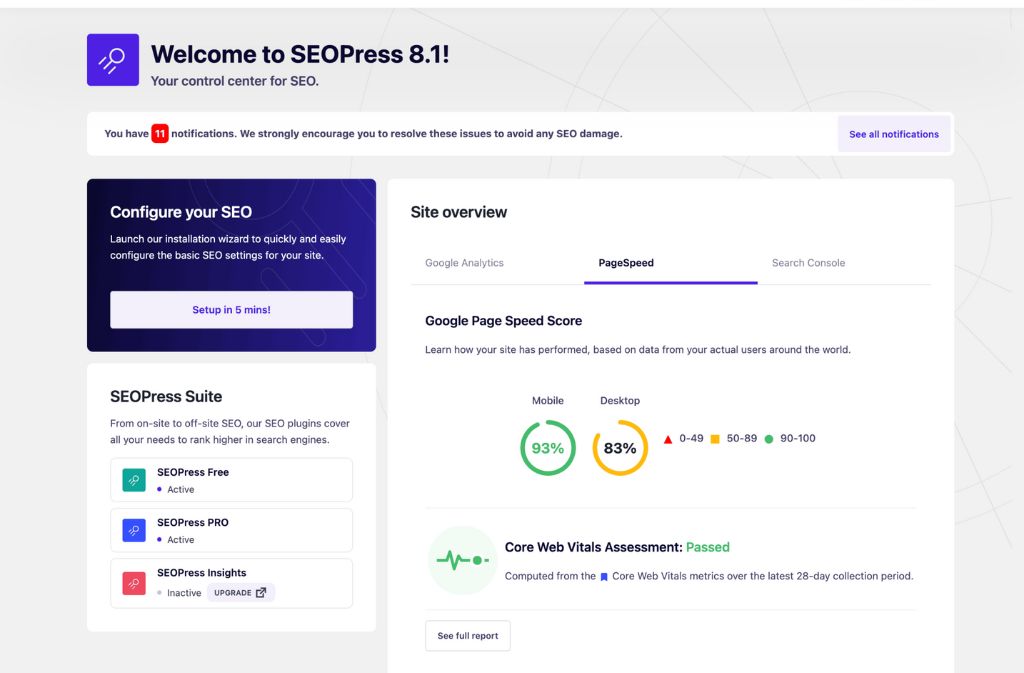Click the Mobile 93% score gauge

(x=548, y=447)
